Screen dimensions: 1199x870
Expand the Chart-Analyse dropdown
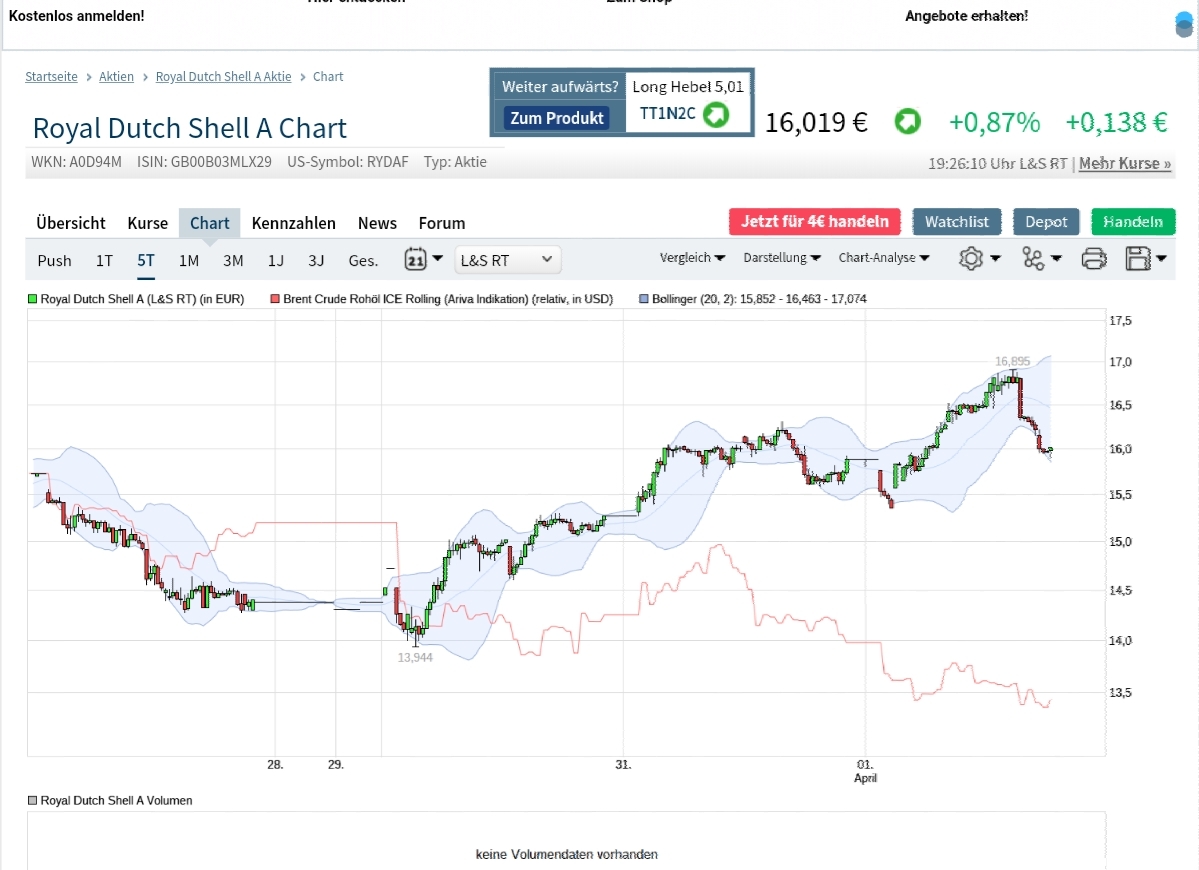(x=884, y=258)
